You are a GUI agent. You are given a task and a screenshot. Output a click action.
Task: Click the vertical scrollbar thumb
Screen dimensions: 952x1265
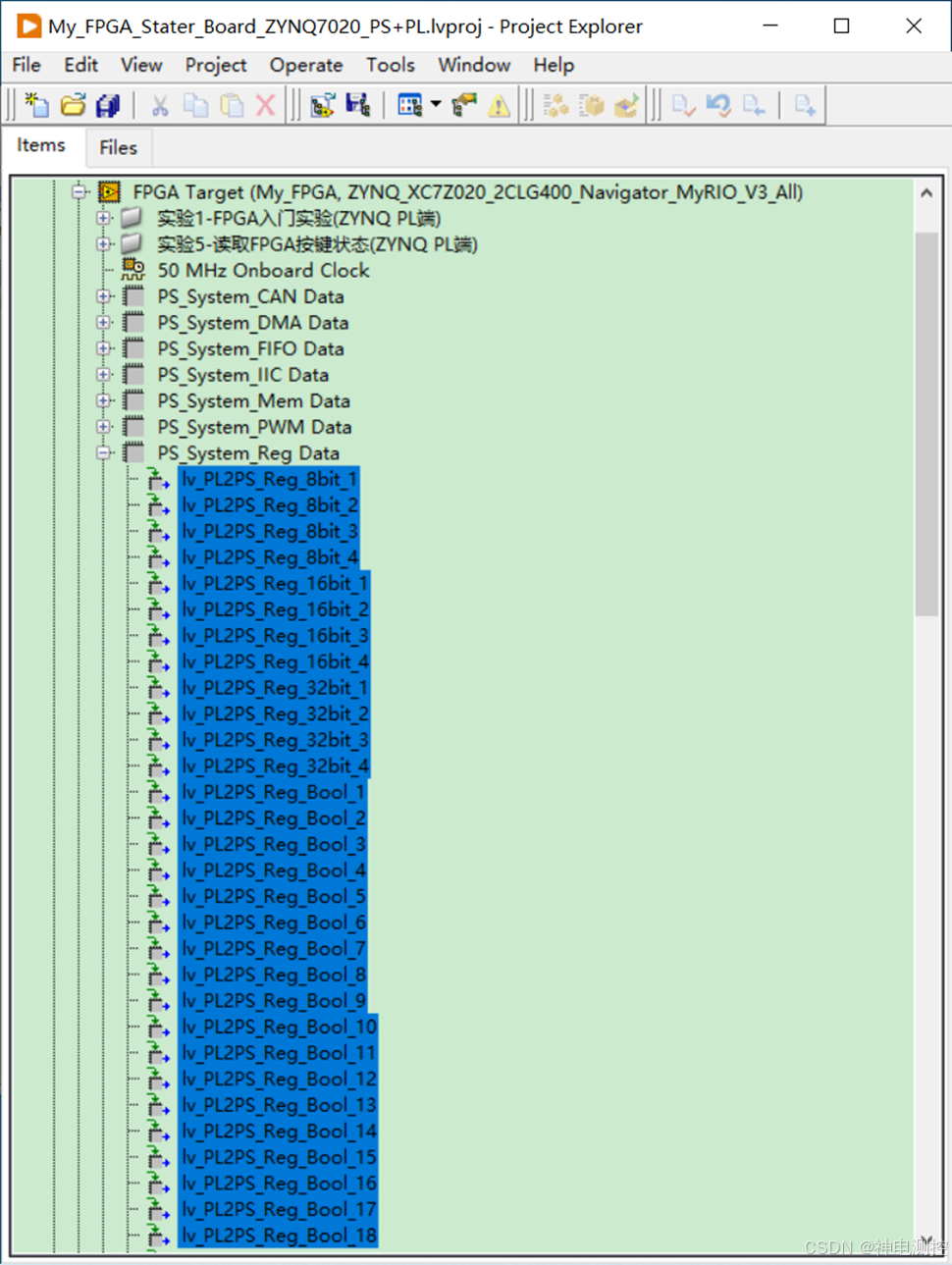926,424
